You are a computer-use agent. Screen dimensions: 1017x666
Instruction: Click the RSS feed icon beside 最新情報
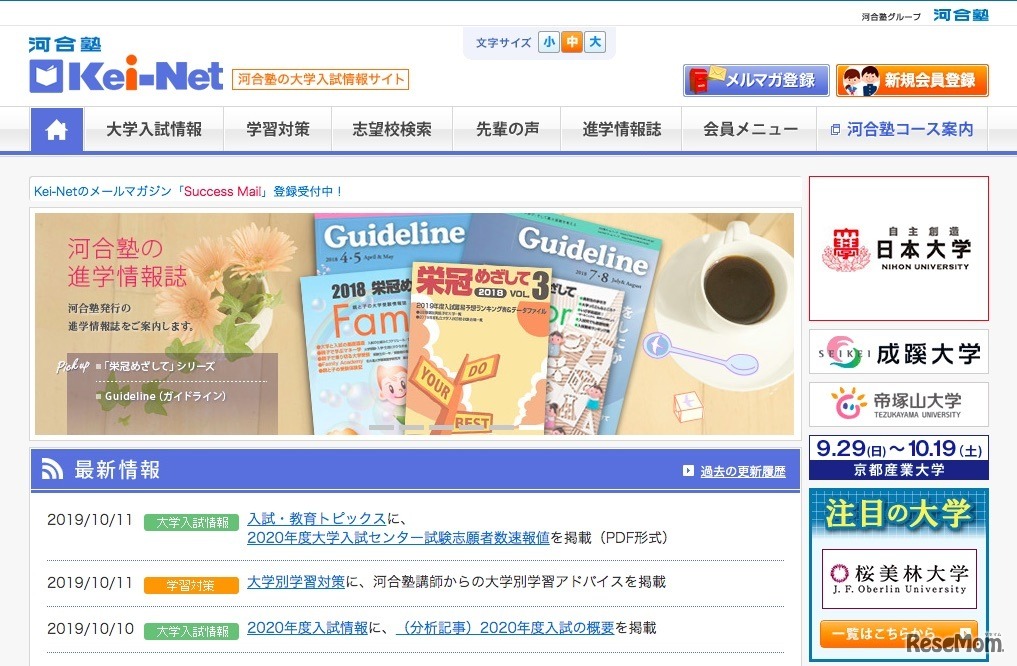click(52, 469)
